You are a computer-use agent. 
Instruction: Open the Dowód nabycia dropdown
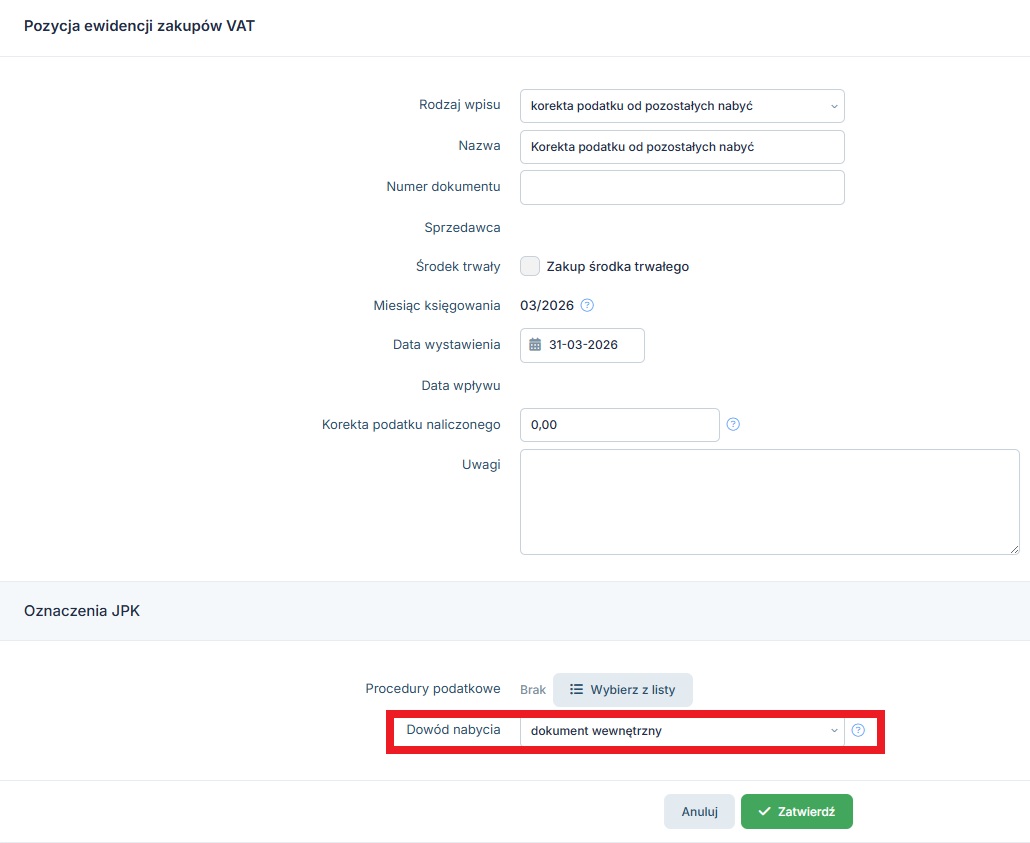coord(681,731)
